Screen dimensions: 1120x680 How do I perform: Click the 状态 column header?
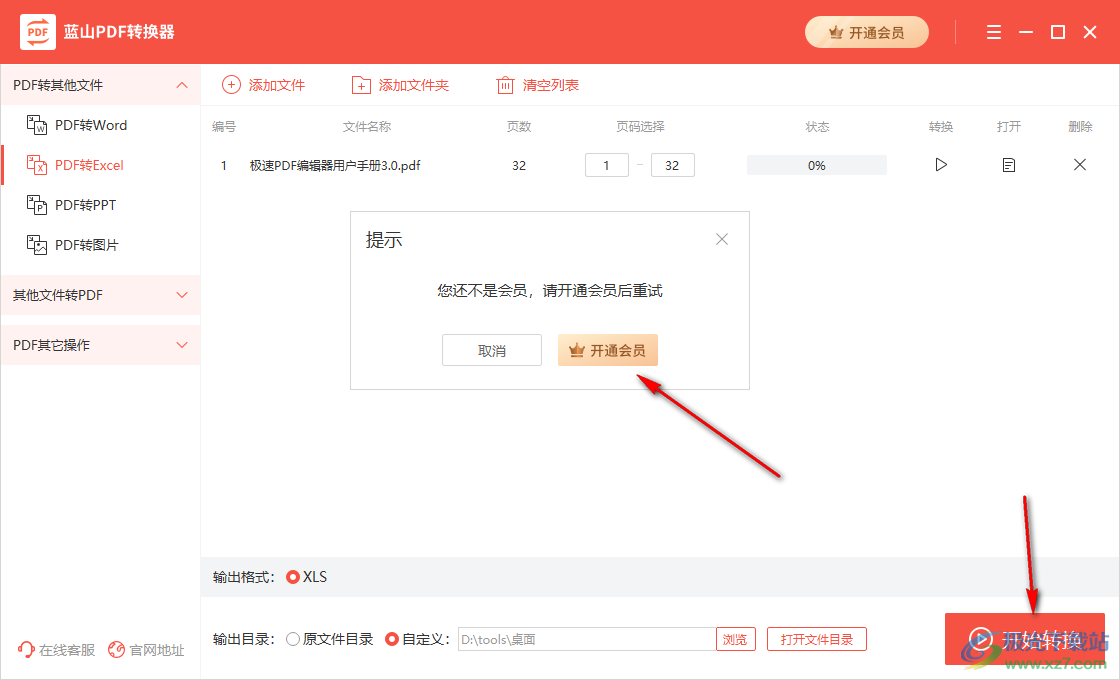[817, 126]
